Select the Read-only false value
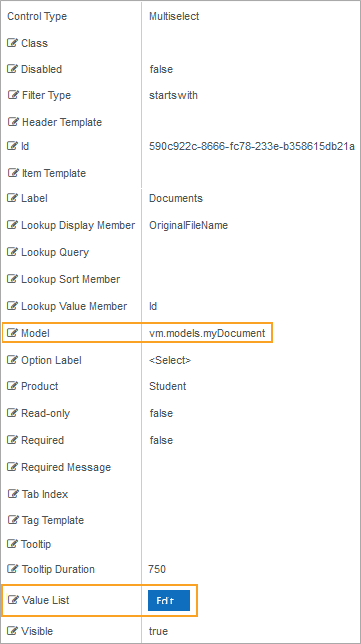The image size is (361, 644). click(x=161, y=413)
